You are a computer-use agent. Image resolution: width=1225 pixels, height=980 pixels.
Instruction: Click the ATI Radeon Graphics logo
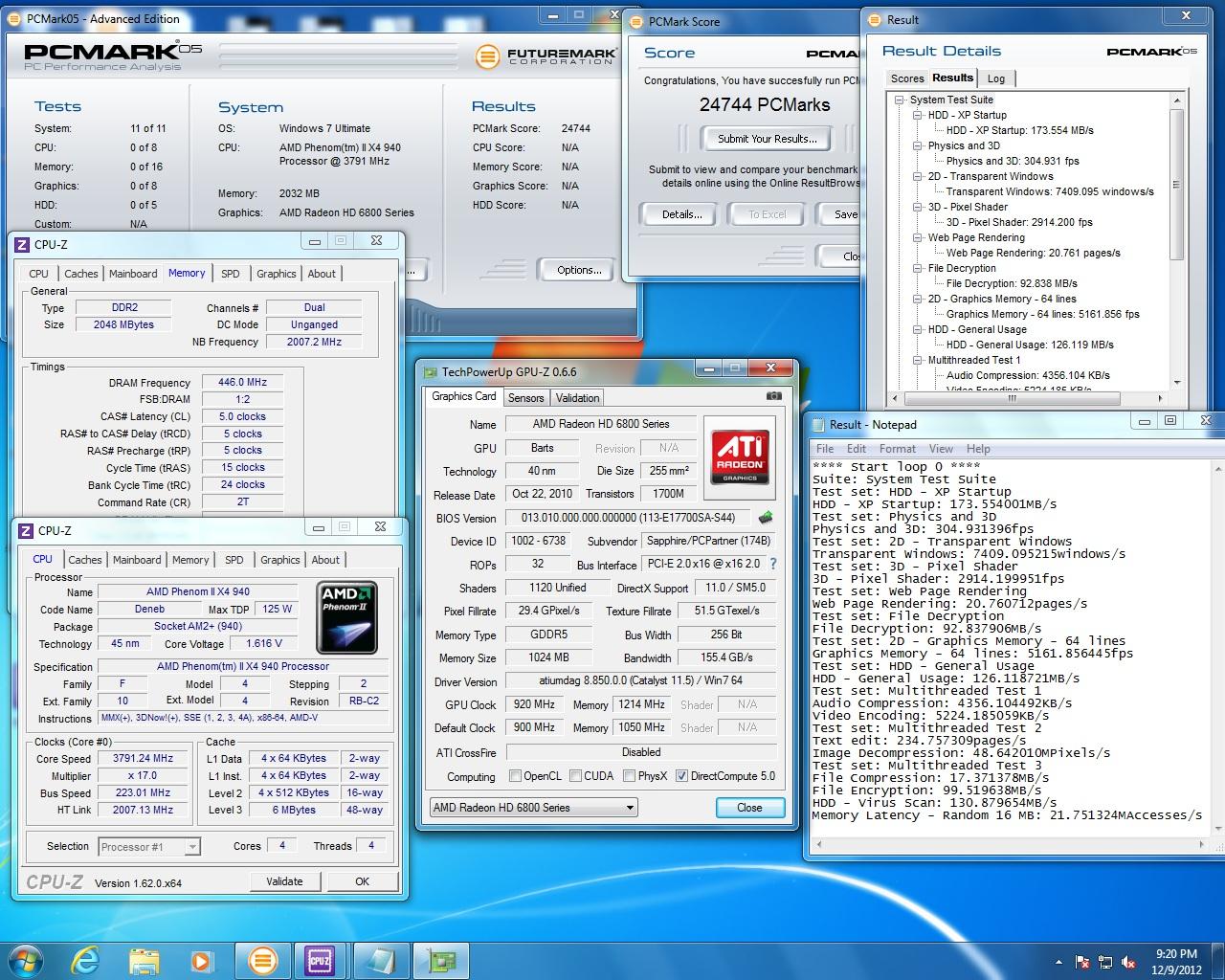click(740, 457)
